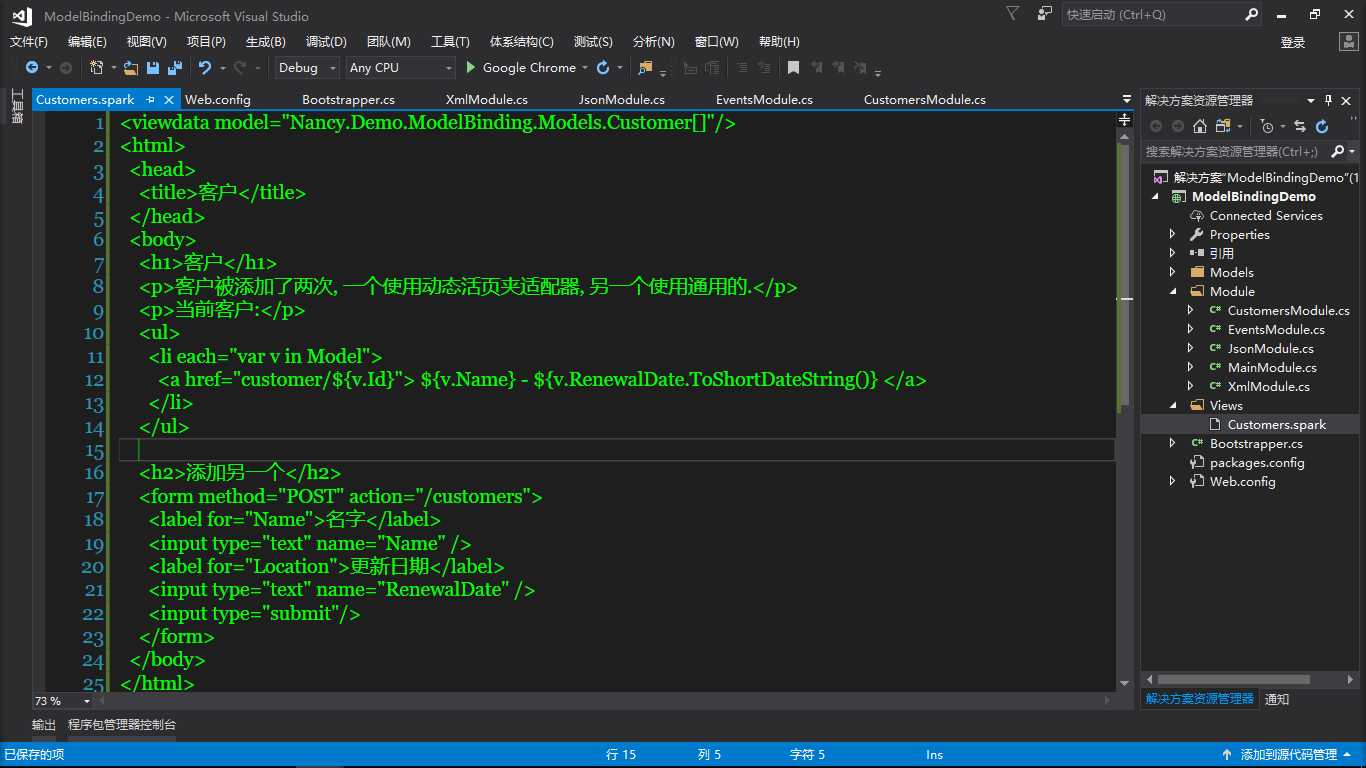Click the Quick Launch magnifier icon

pos(1252,15)
